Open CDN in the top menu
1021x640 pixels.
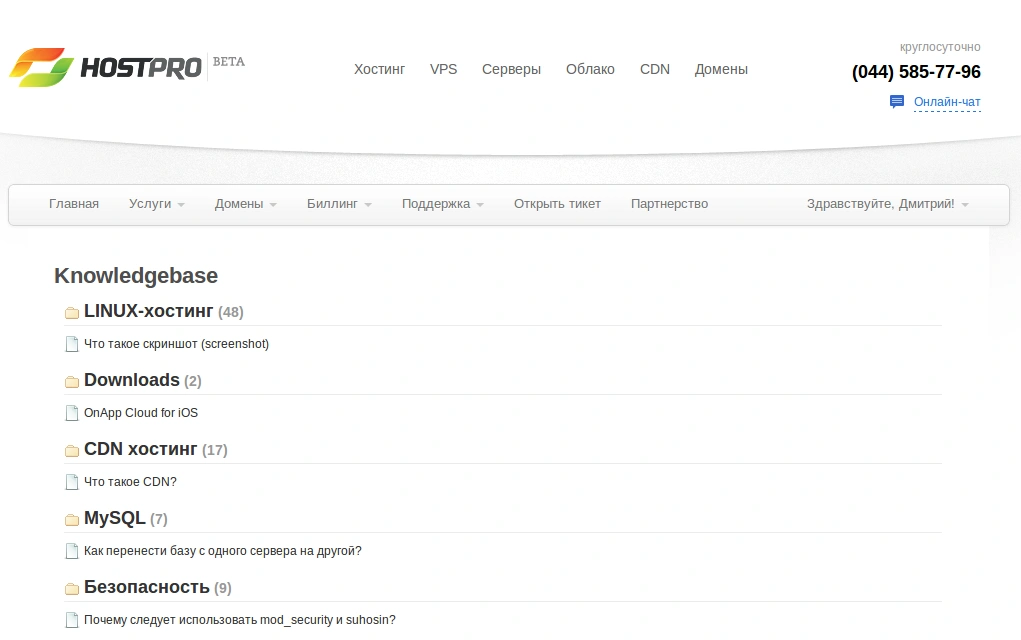point(654,69)
